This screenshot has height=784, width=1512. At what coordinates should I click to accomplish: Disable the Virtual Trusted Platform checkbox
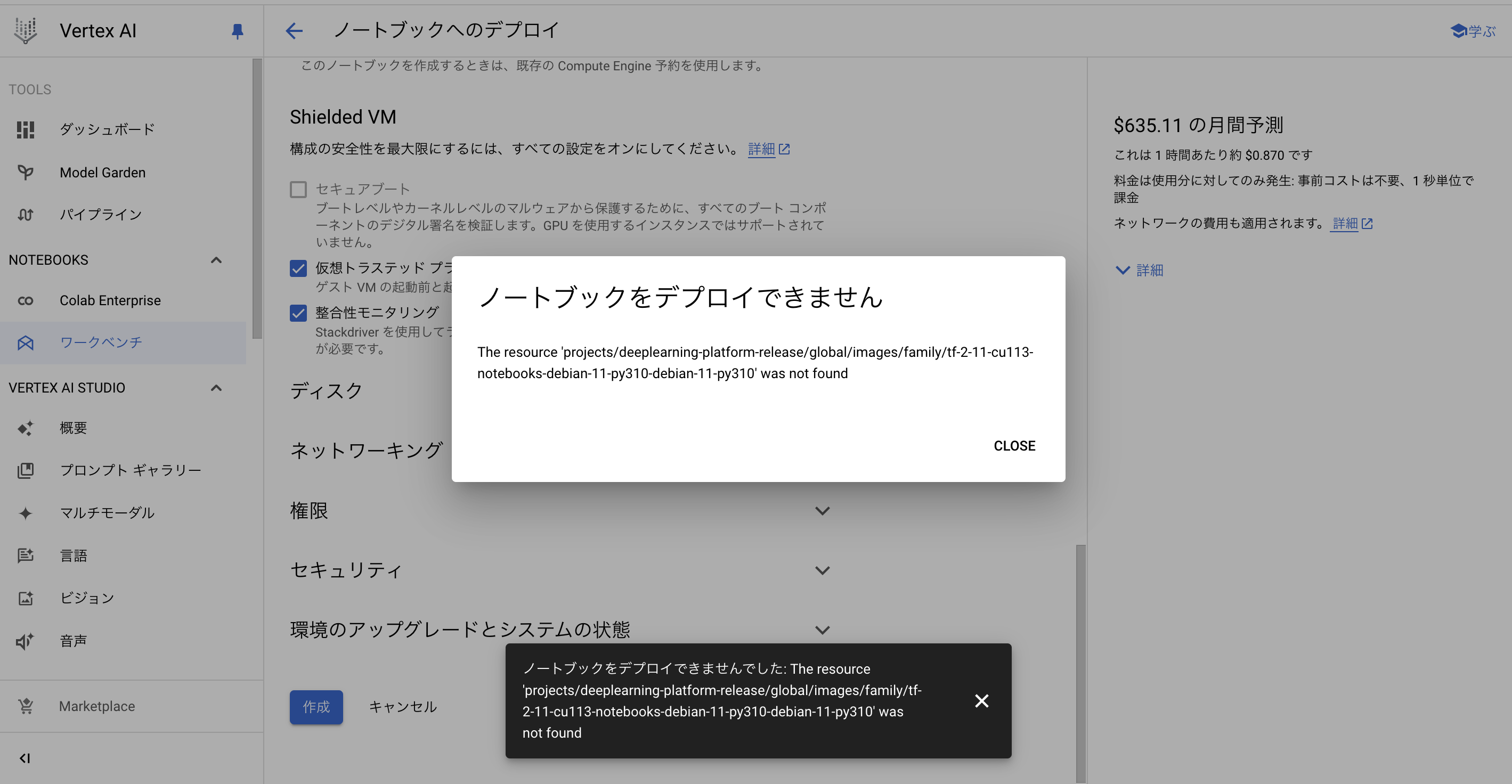pyautogui.click(x=298, y=268)
